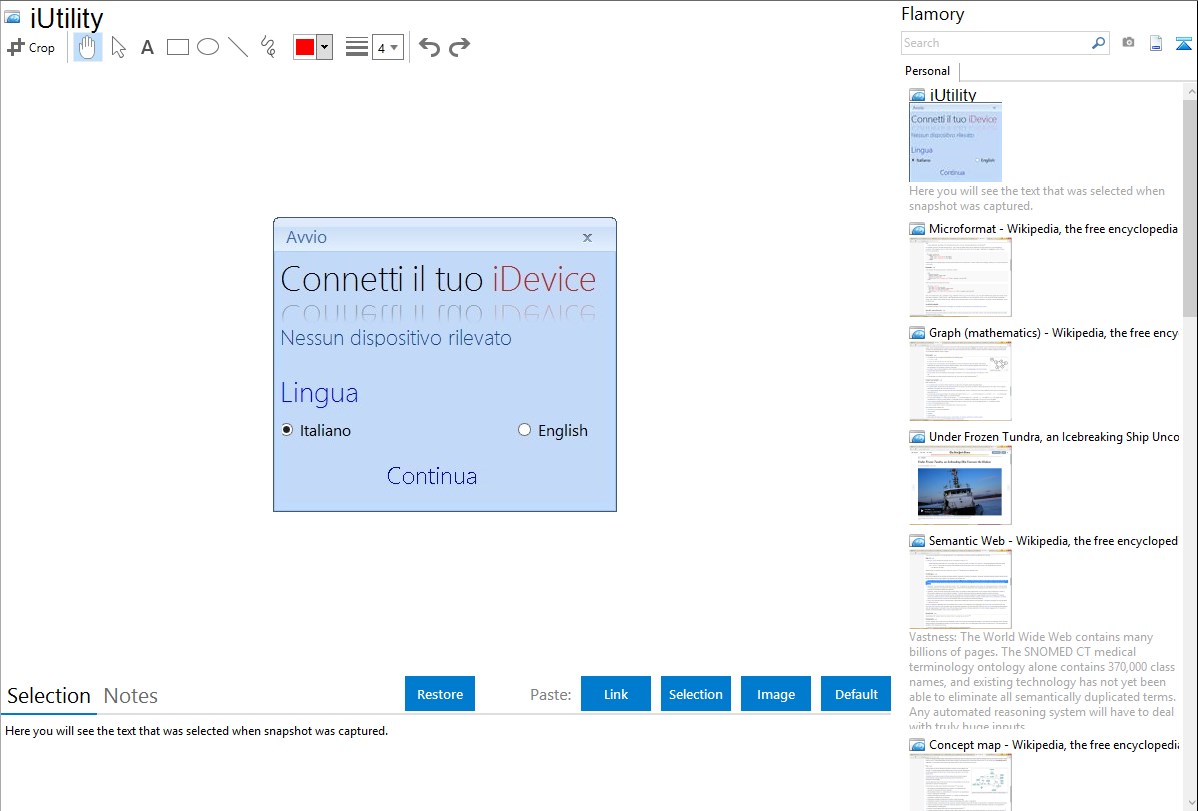Switch to the Notes tab
This screenshot has height=811, width=1198.
click(131, 696)
